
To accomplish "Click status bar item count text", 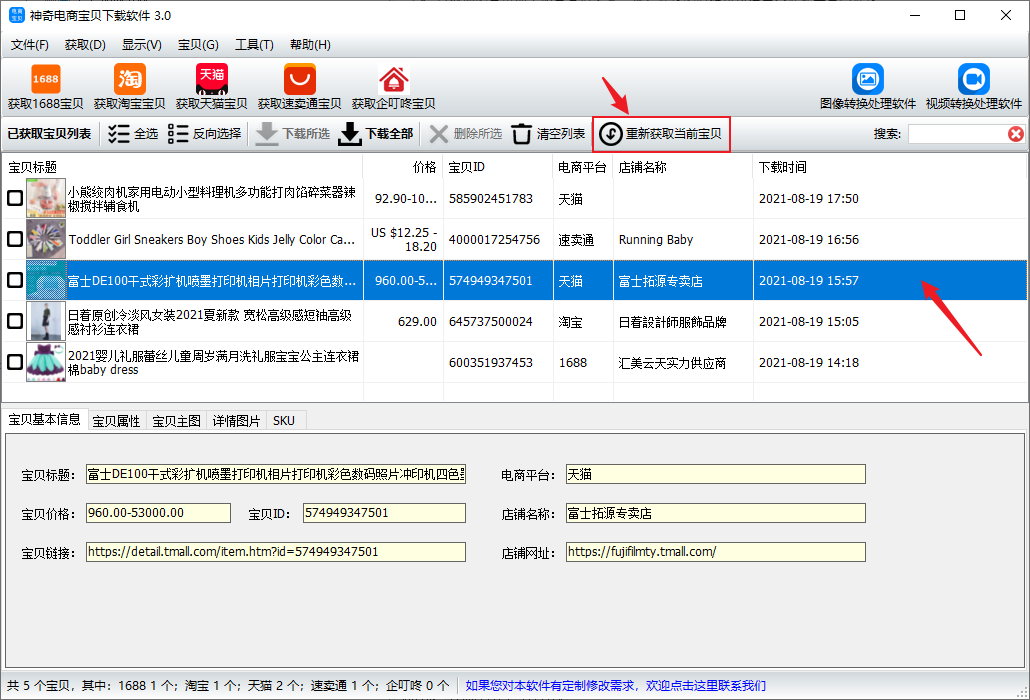I will tap(228, 686).
